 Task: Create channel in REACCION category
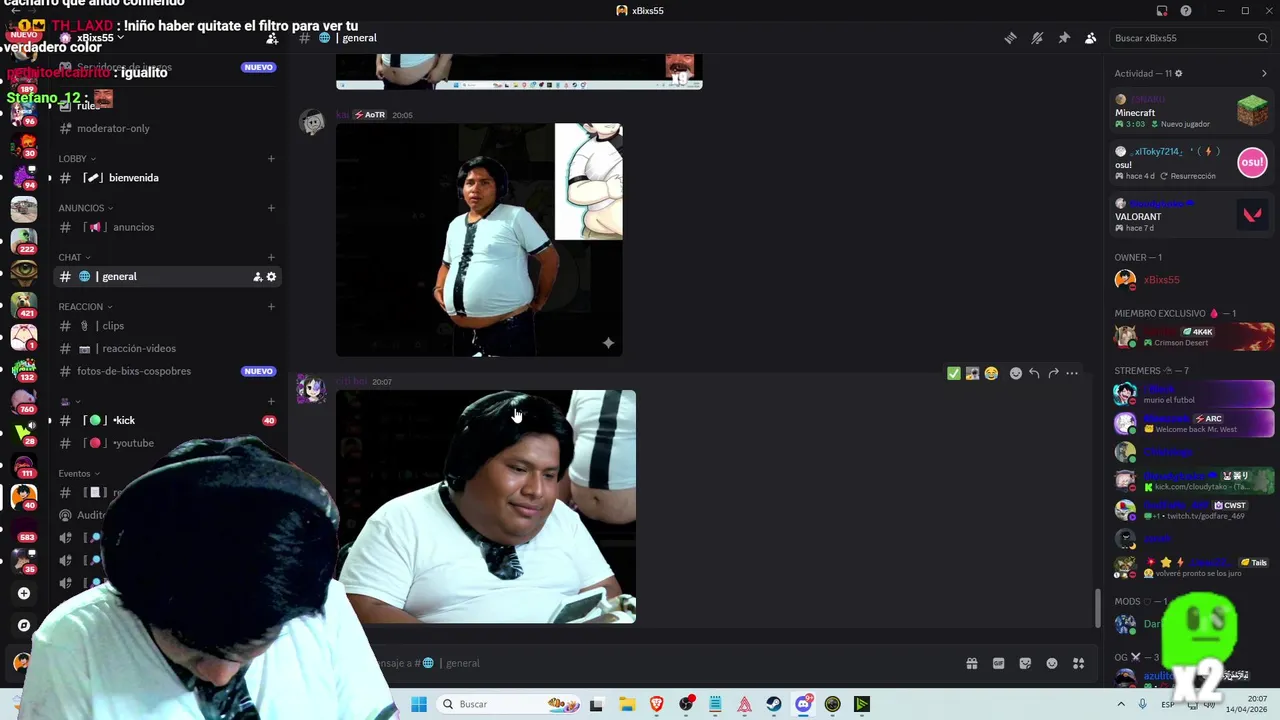[271, 307]
